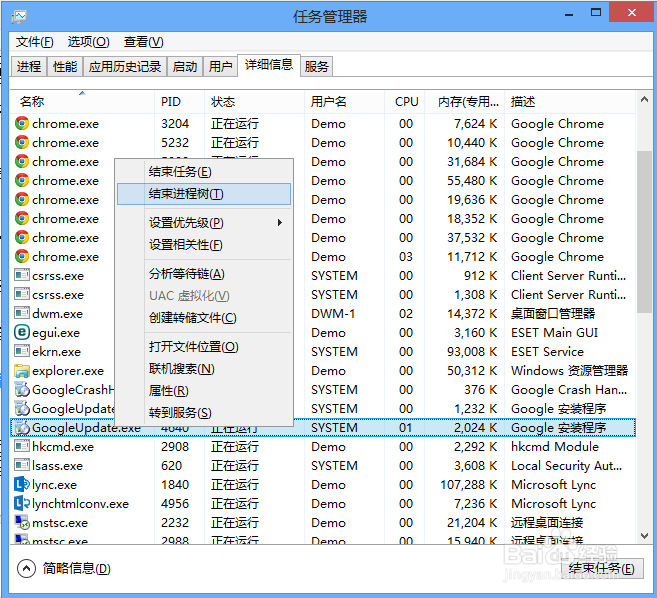The width and height of the screenshot is (657, 598).
Task: Sort by the PID column header
Action: pyautogui.click(x=179, y=101)
